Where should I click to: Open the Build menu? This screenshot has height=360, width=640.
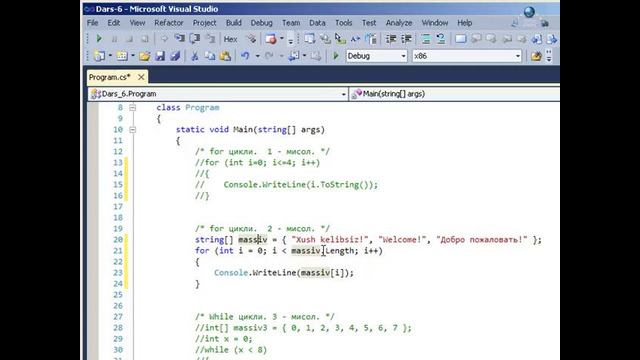coord(234,23)
